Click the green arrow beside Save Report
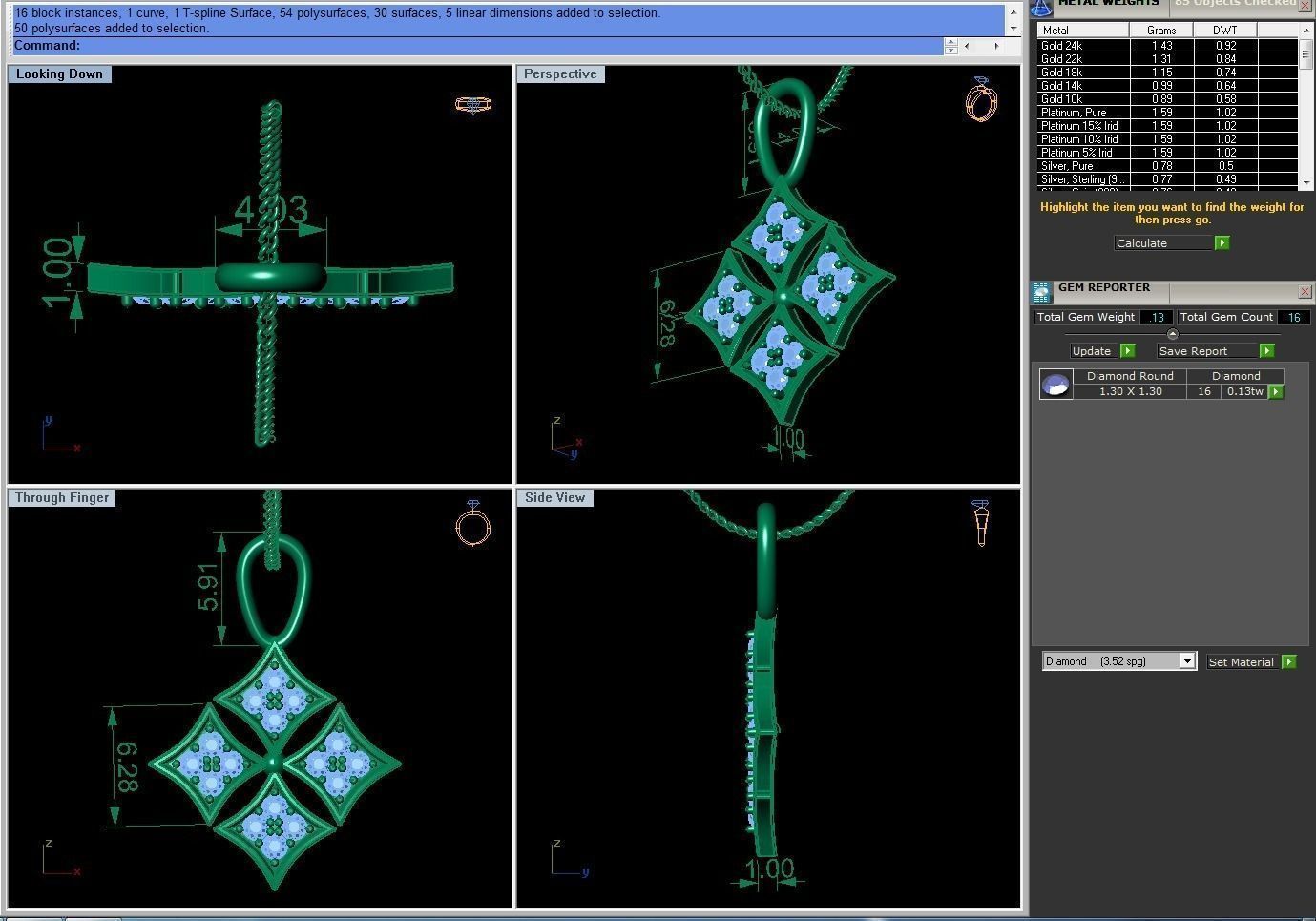This screenshot has width=1316, height=921. point(1266,351)
